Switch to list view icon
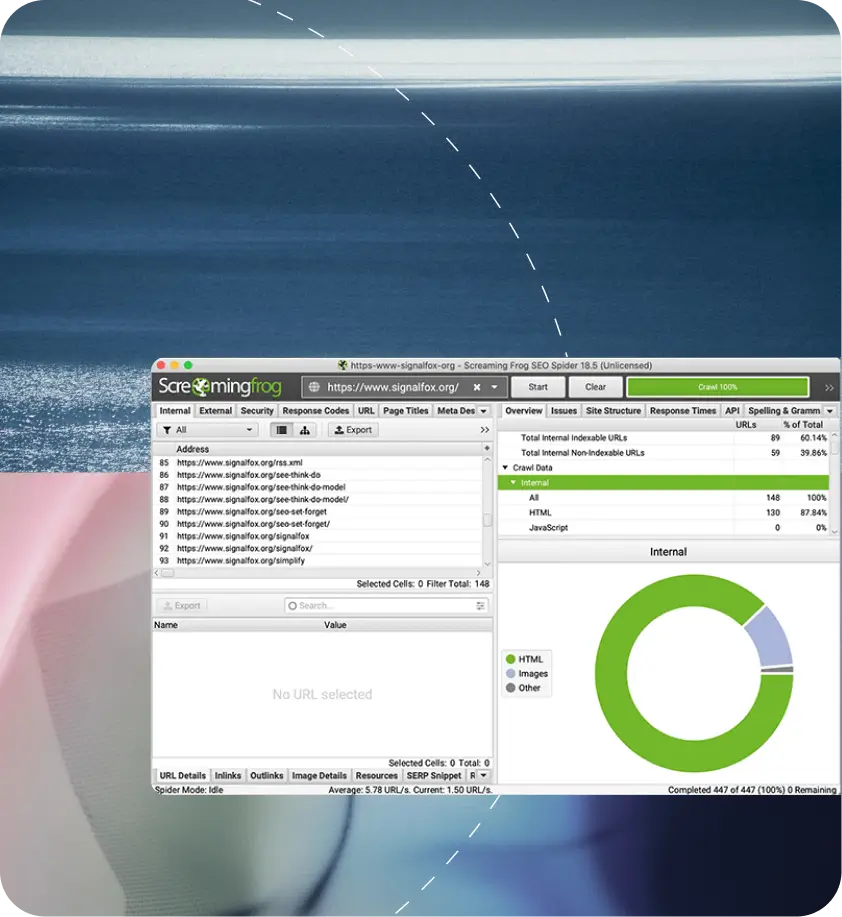This screenshot has width=842, height=917. (x=283, y=430)
